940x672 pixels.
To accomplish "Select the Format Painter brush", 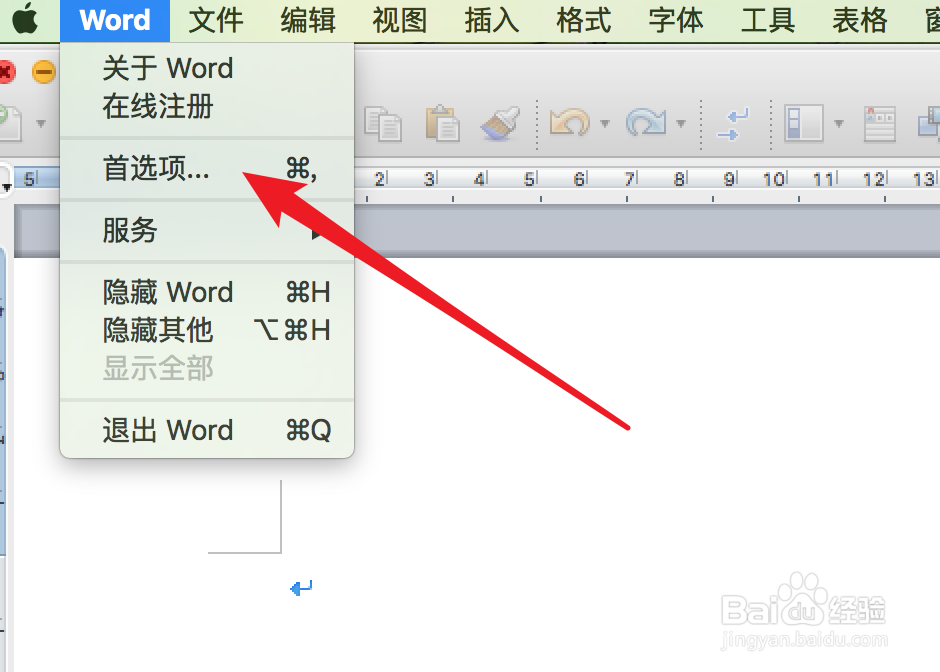I will 501,123.
